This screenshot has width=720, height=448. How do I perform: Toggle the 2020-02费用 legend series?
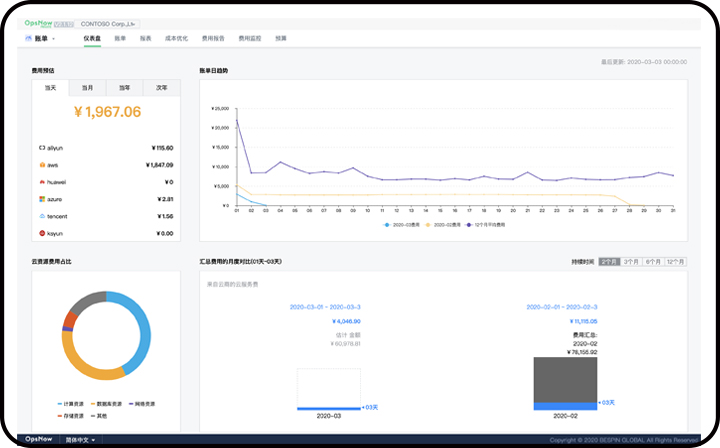443,225
